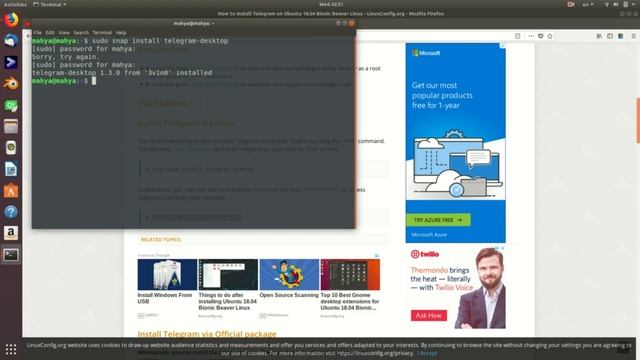Screen dimensions: 640x360
Task: Open the dark blue arrow app in the dock
Action: (x=11, y=62)
